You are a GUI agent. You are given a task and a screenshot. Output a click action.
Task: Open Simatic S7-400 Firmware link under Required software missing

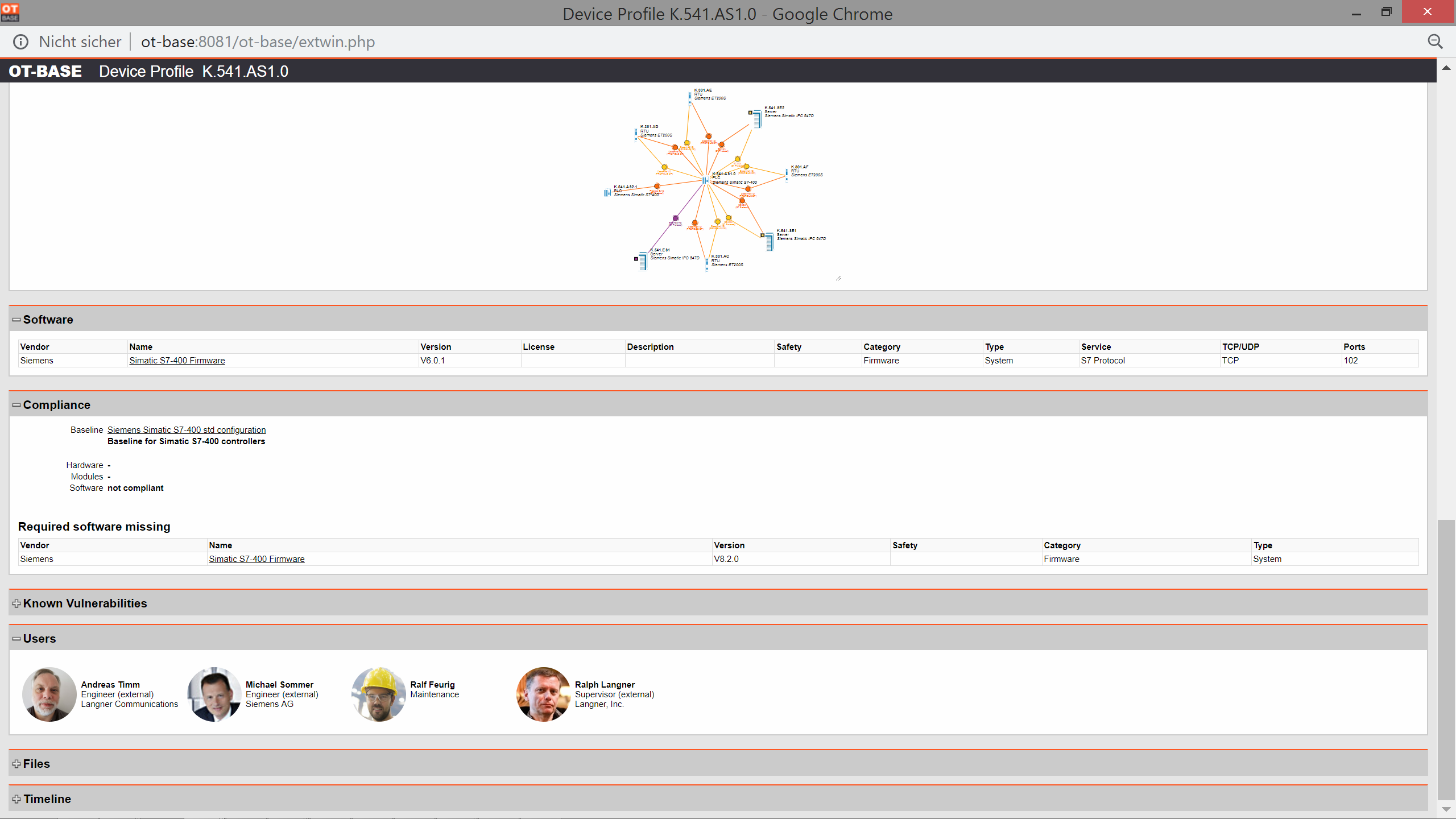257,559
